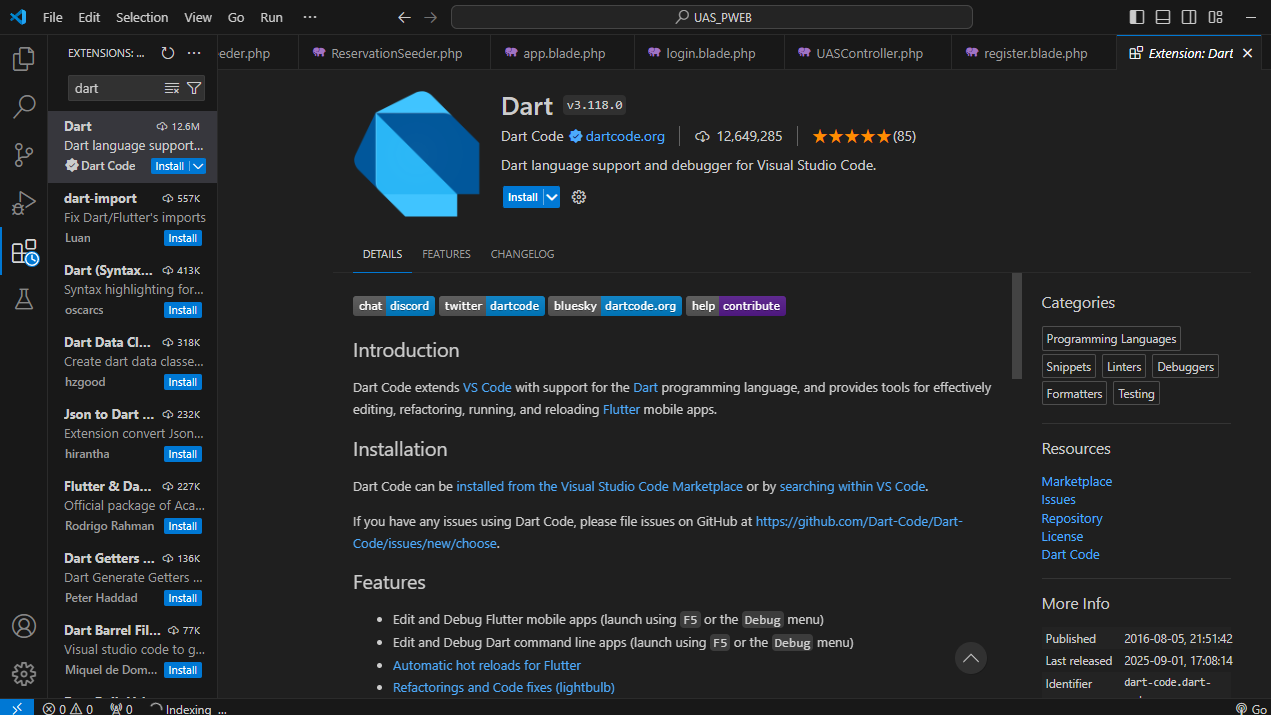
Task: Refresh the extensions list
Action: click(x=168, y=53)
